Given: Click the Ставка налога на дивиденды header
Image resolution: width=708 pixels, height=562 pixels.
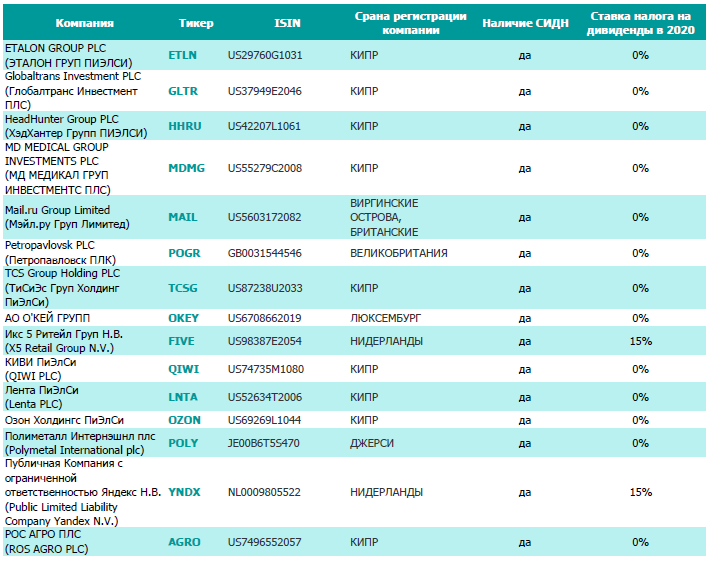Looking at the screenshot, I should point(640,23).
